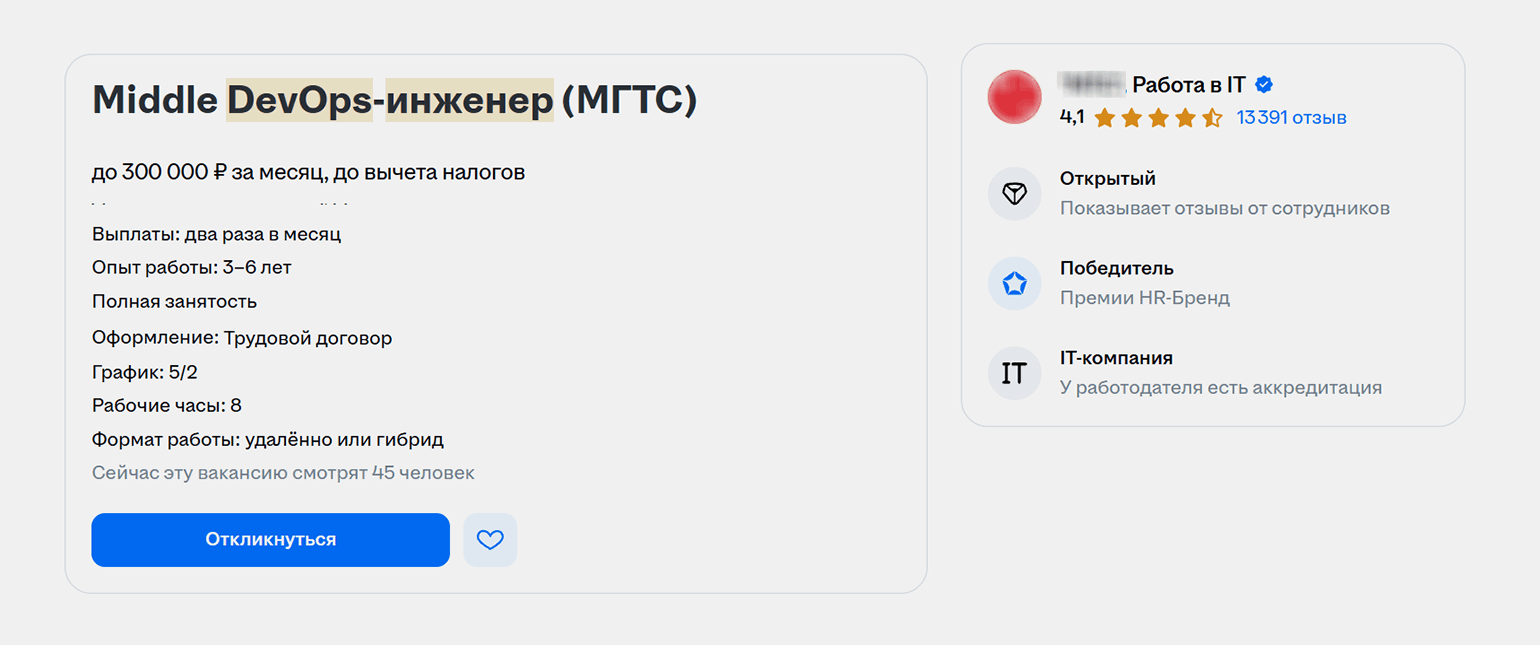The height and width of the screenshot is (645, 1540).
Task: Click the У работодателя есть аккредитация text
Action: click(x=1221, y=387)
